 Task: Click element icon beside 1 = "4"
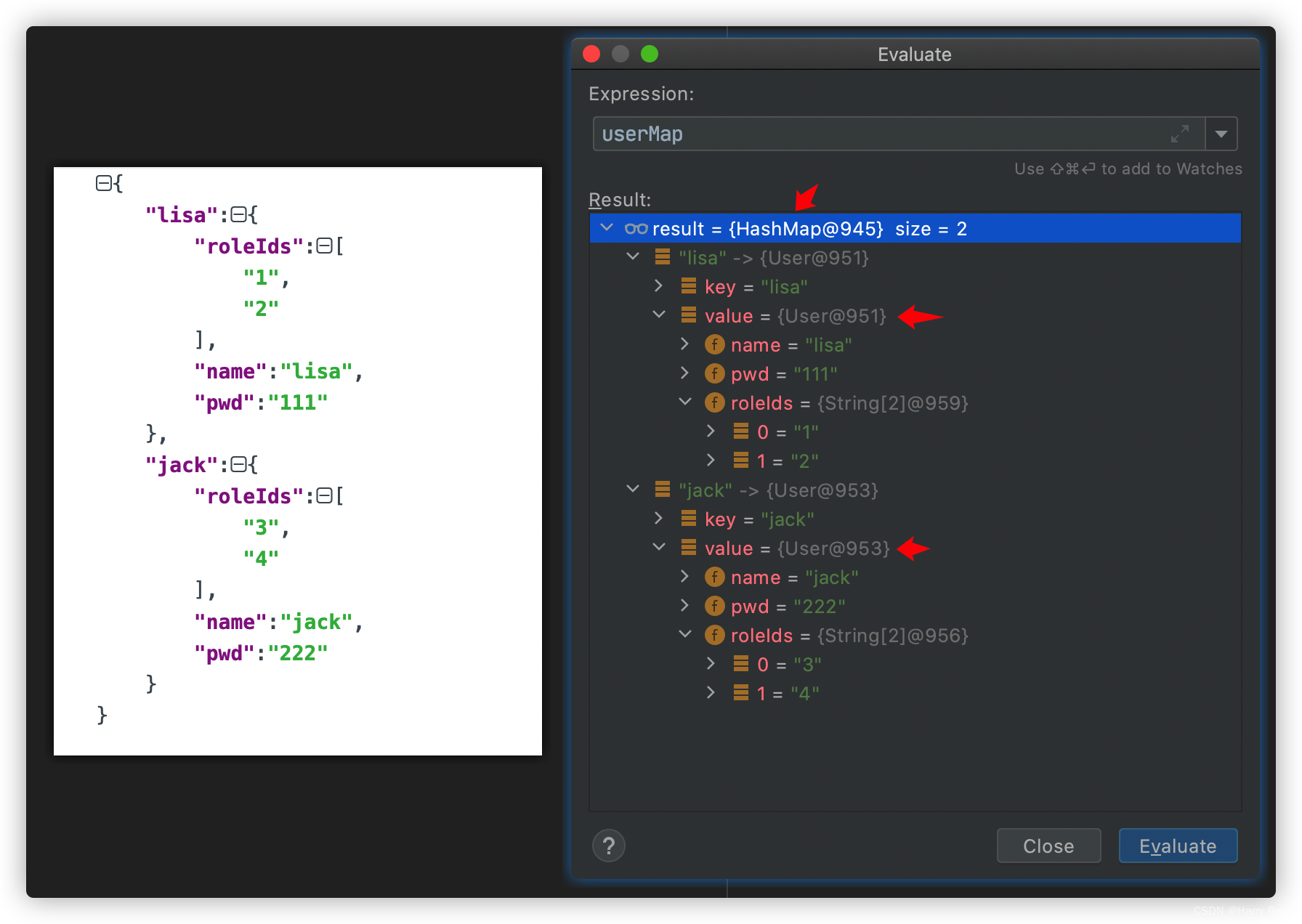tap(741, 692)
